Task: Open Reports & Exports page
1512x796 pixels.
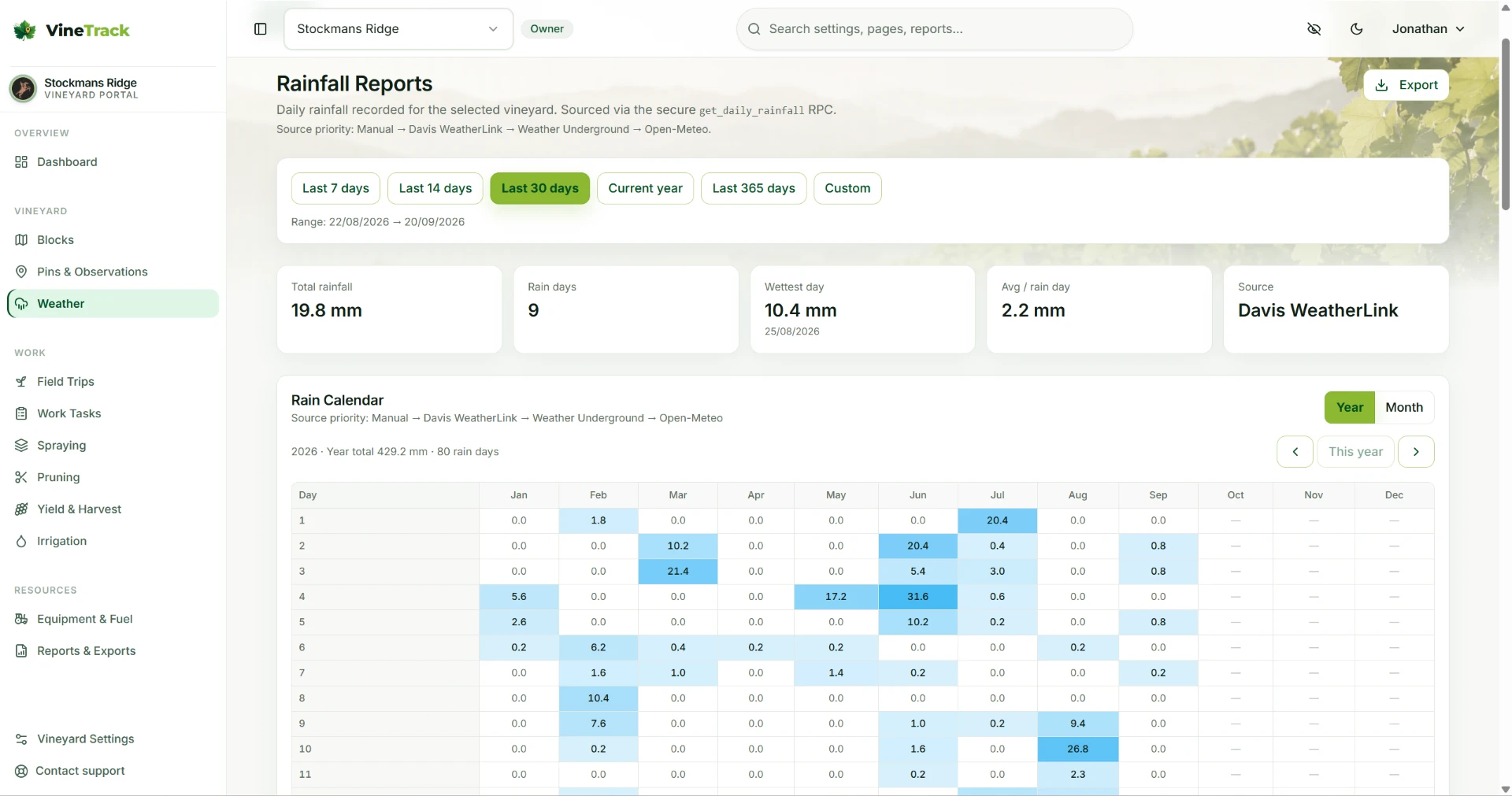Action: (113, 651)
